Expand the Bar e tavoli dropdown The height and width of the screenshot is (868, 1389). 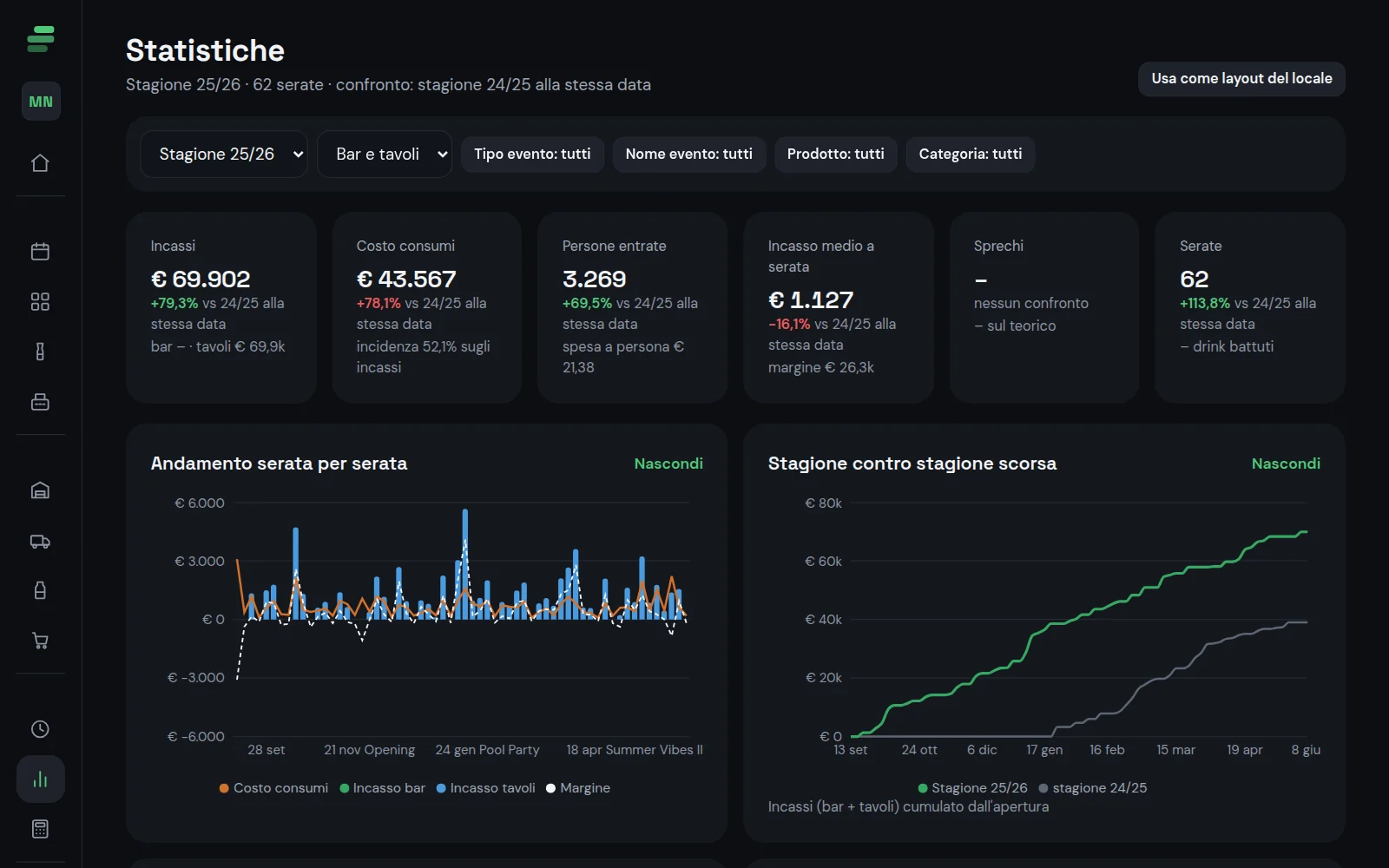point(385,154)
